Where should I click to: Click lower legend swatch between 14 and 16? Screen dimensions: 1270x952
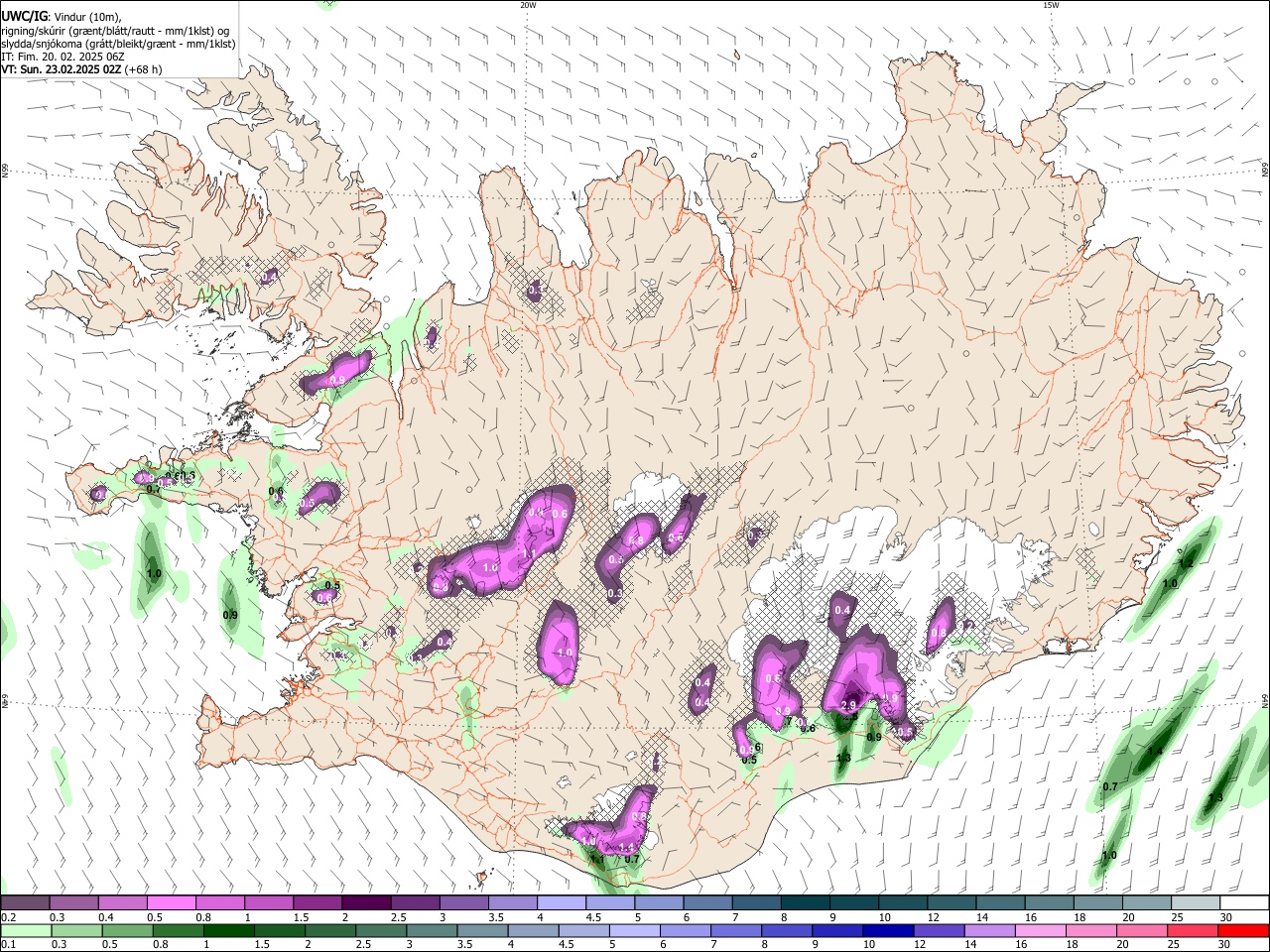pos(989,930)
